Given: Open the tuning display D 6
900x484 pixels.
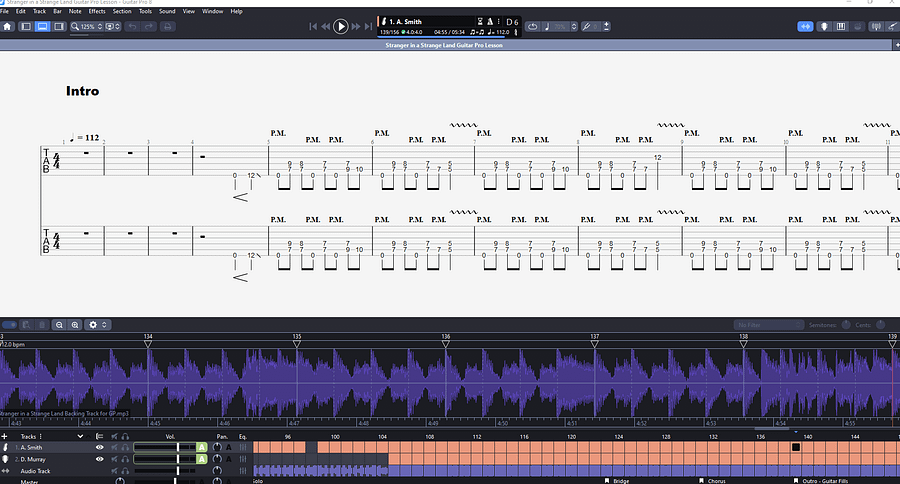Looking at the screenshot, I should [x=512, y=22].
